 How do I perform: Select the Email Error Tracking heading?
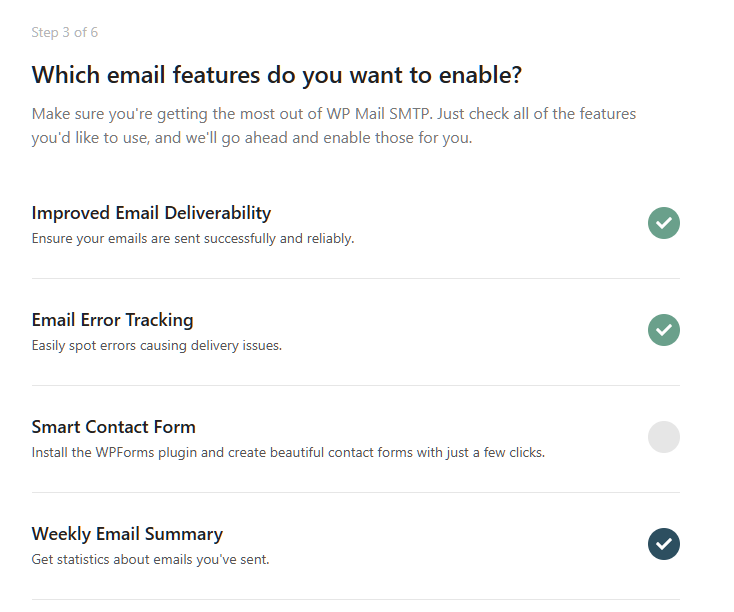pos(112,320)
